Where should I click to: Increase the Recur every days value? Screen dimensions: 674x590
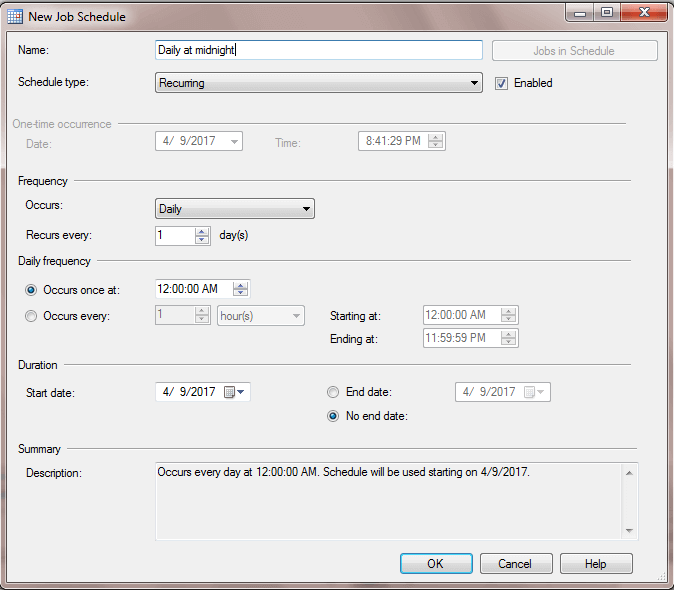pos(202,232)
